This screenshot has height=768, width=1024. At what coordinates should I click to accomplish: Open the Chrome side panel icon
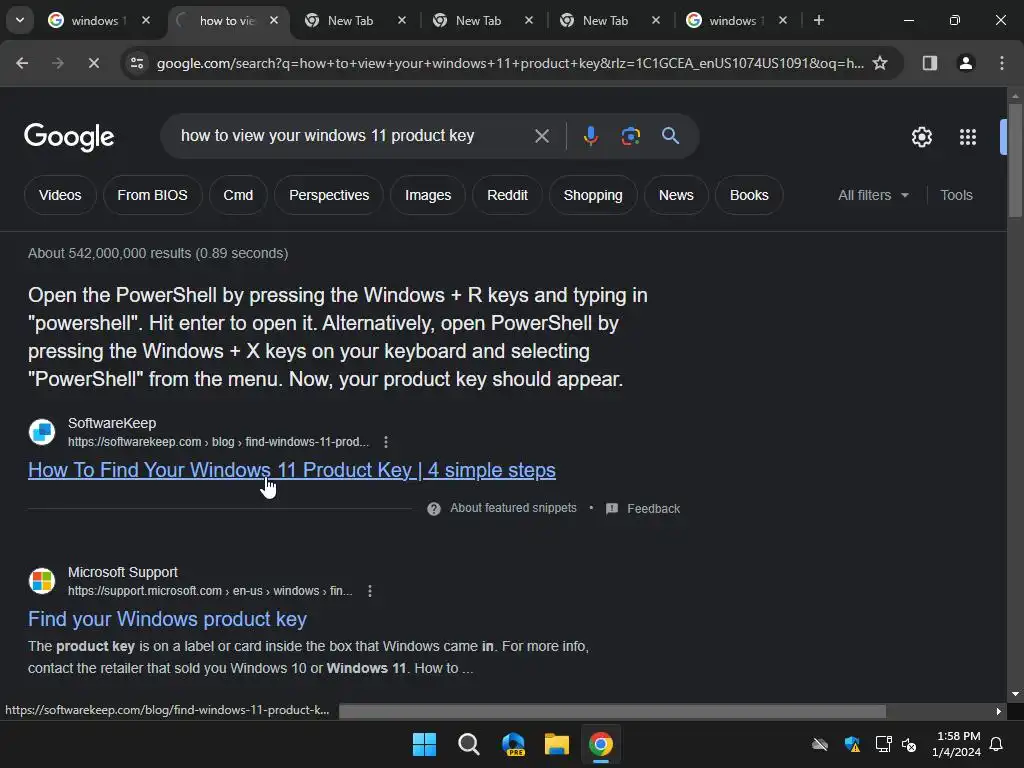(x=930, y=63)
